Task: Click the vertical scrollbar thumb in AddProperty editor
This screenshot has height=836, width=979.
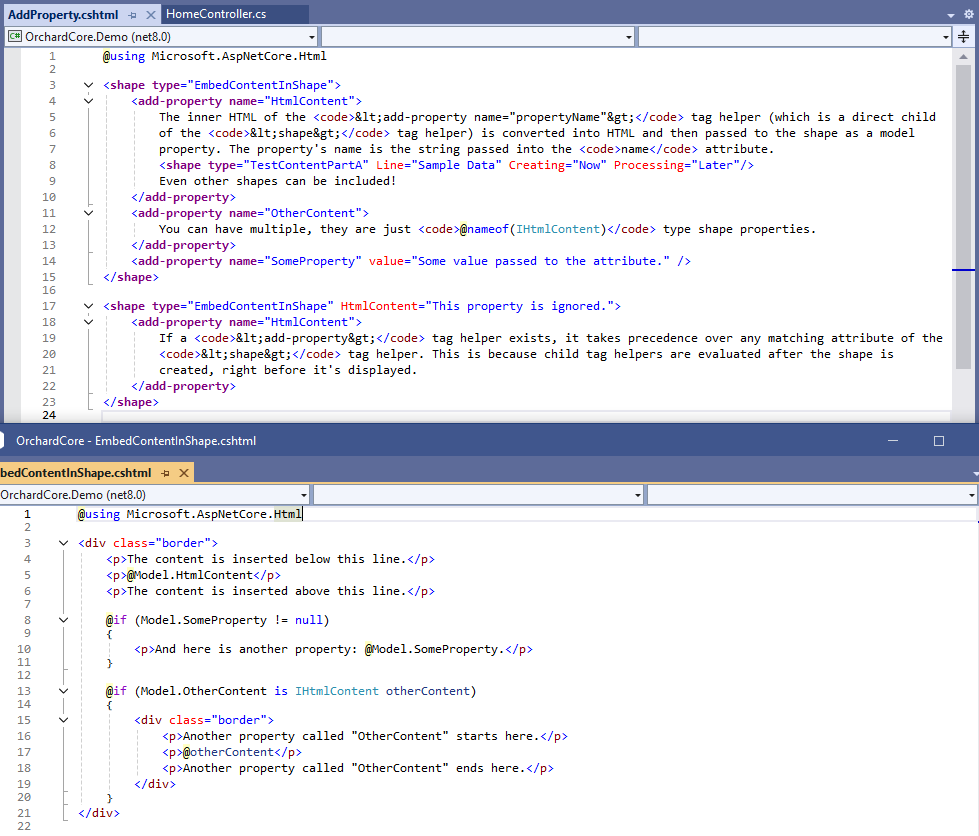Action: click(963, 215)
